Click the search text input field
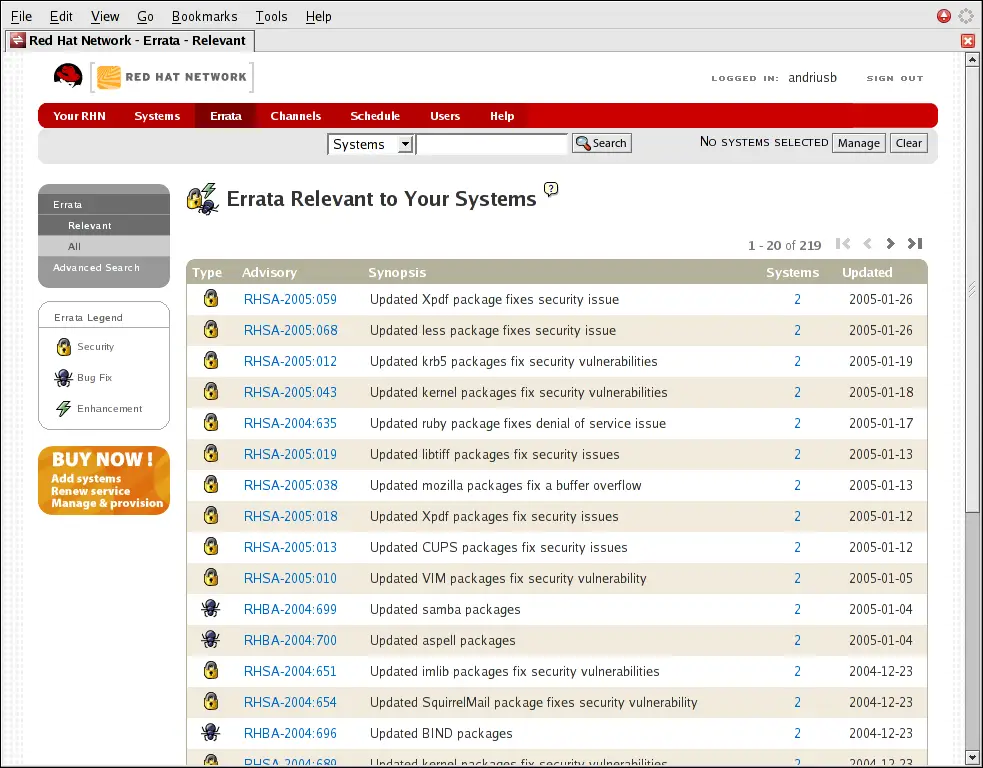The image size is (983, 768). [491, 144]
